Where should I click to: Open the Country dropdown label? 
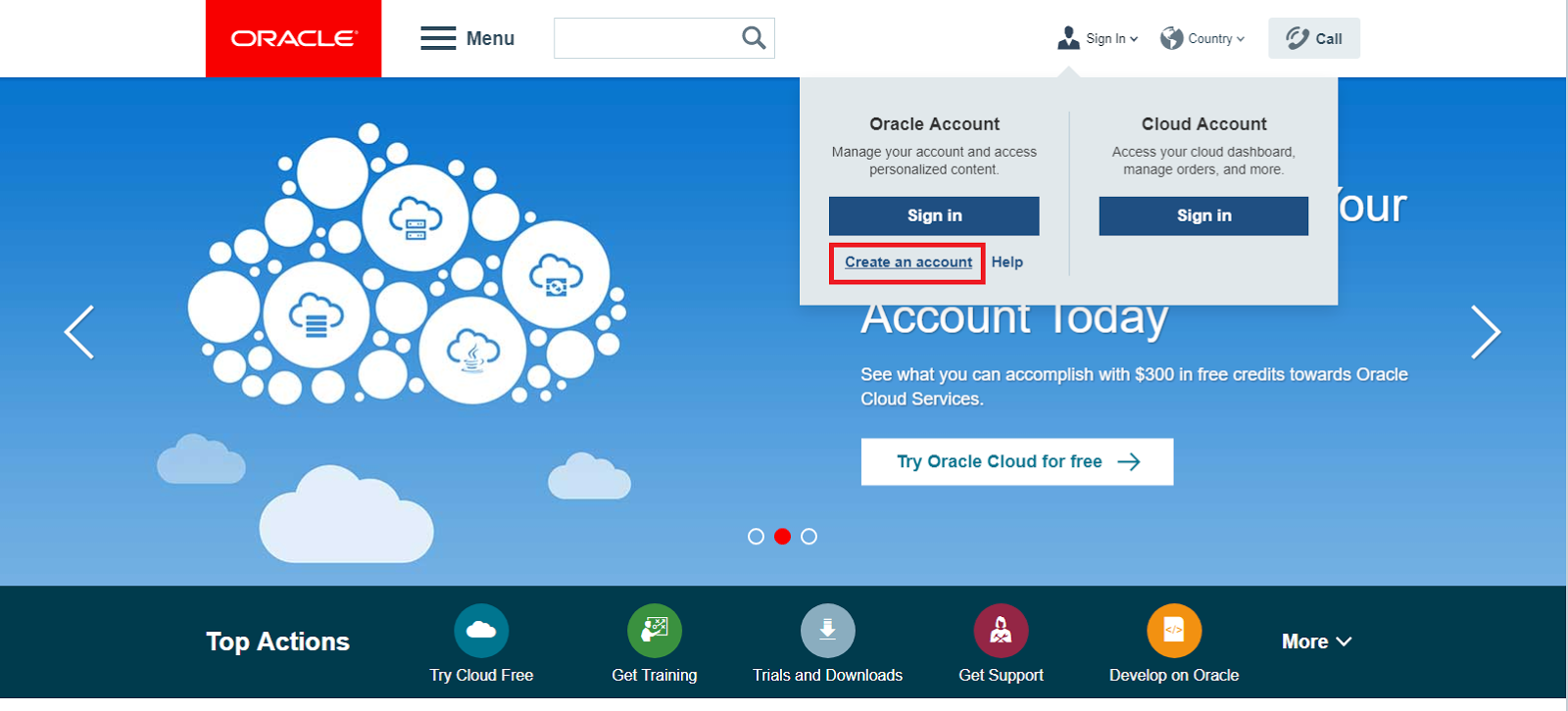click(1216, 39)
